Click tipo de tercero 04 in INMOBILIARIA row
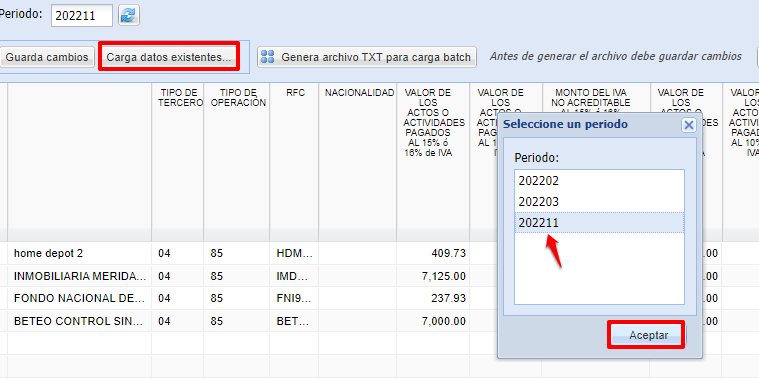This screenshot has height=379, width=759. (x=177, y=276)
